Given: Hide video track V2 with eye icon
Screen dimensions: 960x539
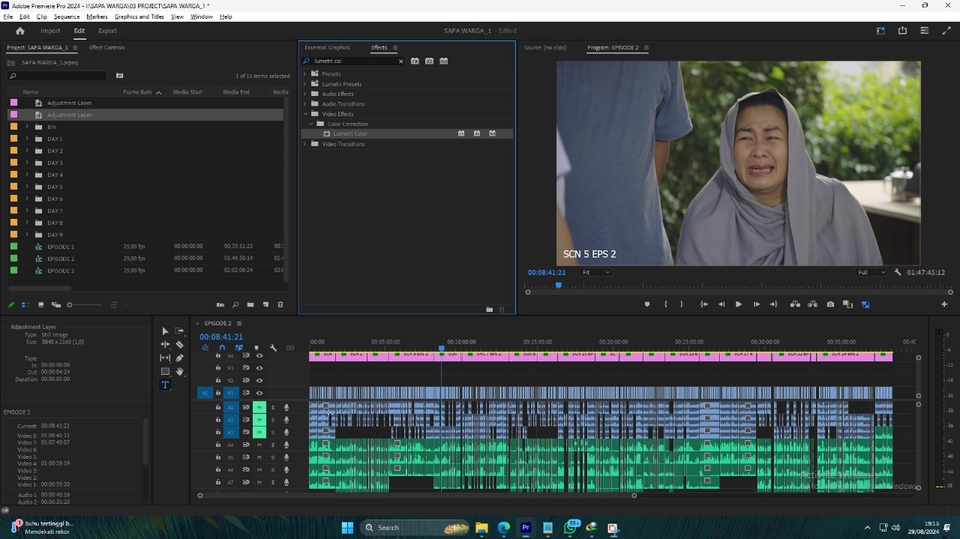Looking at the screenshot, I should point(259,380).
